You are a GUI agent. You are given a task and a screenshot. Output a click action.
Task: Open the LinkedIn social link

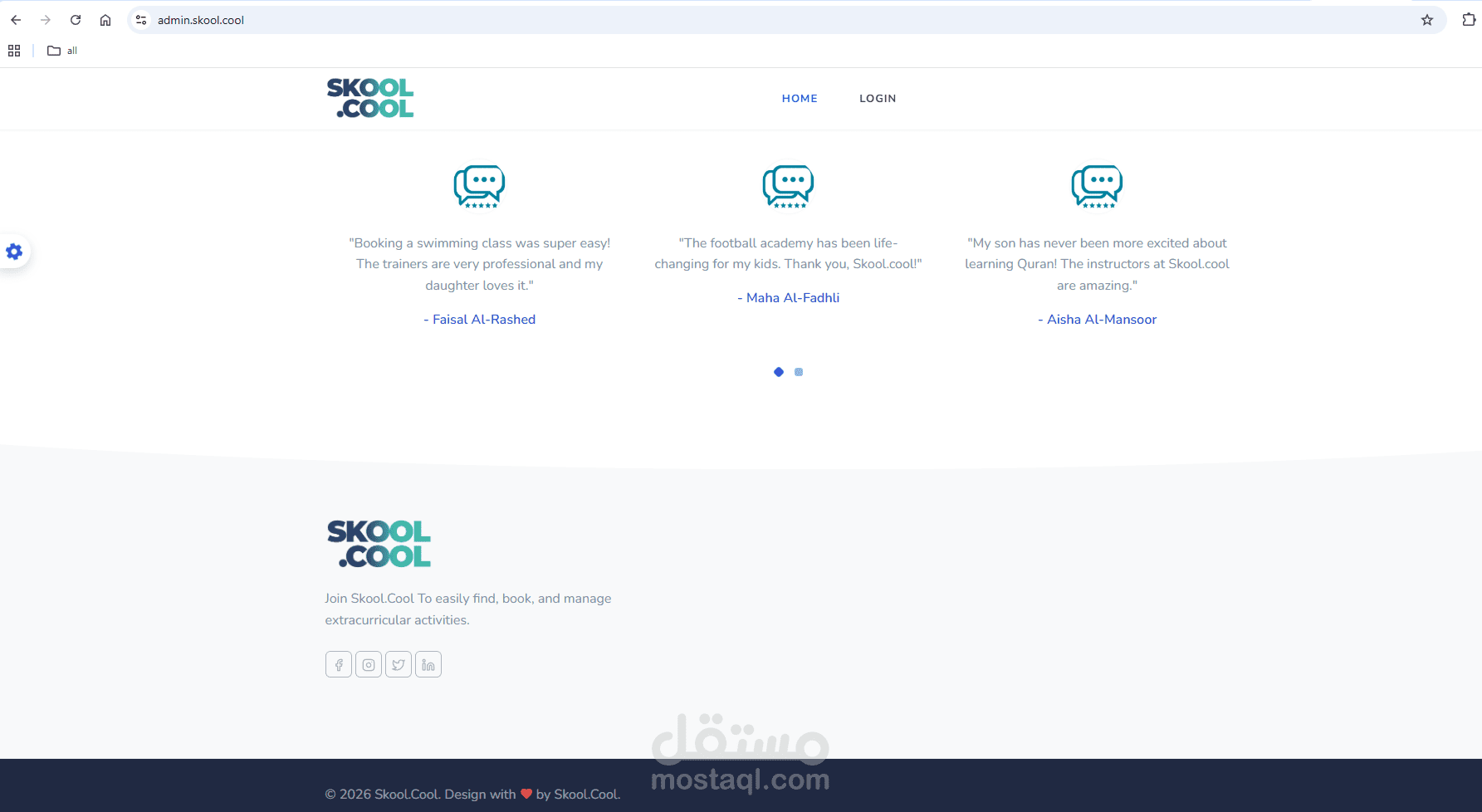coord(428,664)
